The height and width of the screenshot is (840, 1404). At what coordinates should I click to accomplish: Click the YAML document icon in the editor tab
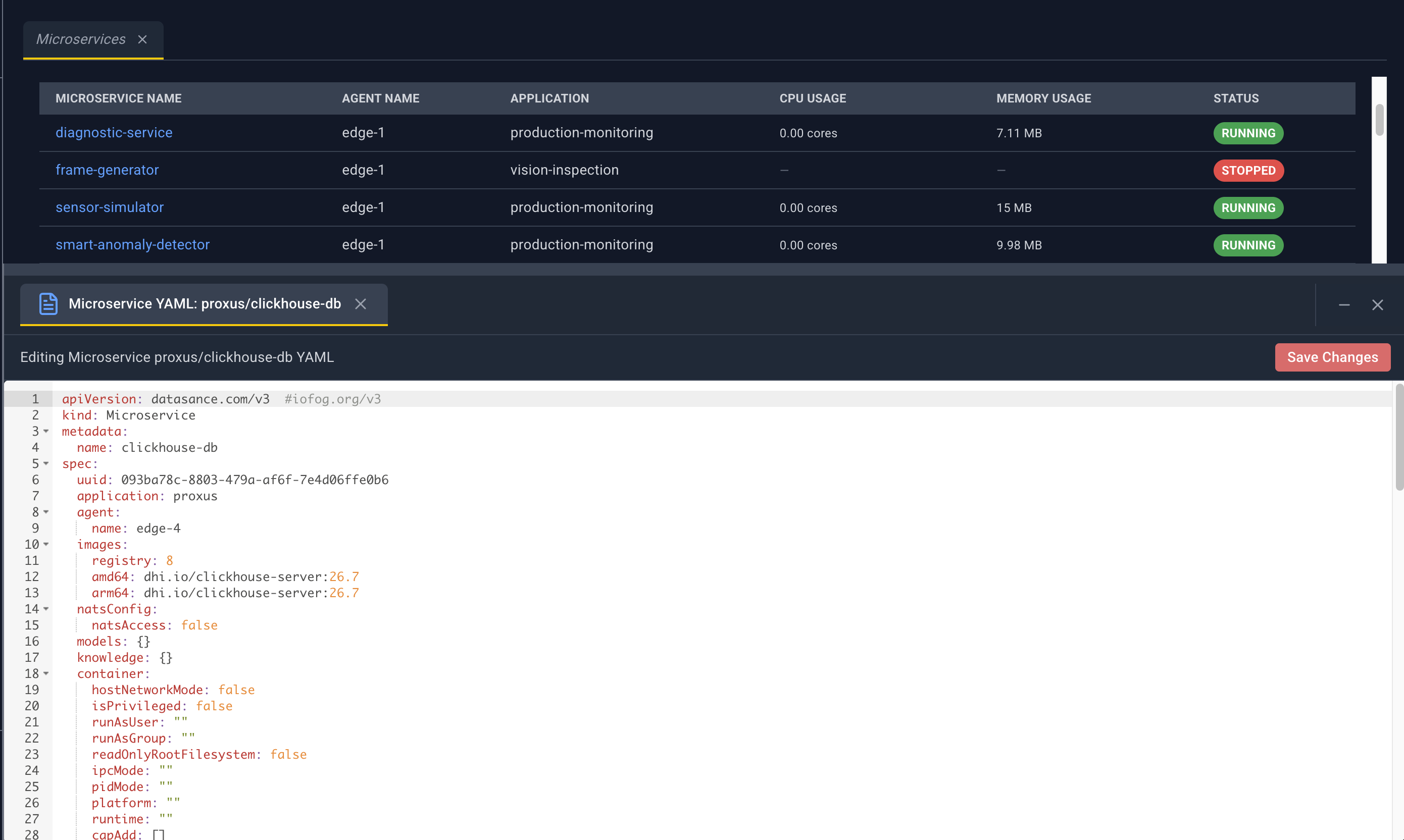click(x=48, y=304)
